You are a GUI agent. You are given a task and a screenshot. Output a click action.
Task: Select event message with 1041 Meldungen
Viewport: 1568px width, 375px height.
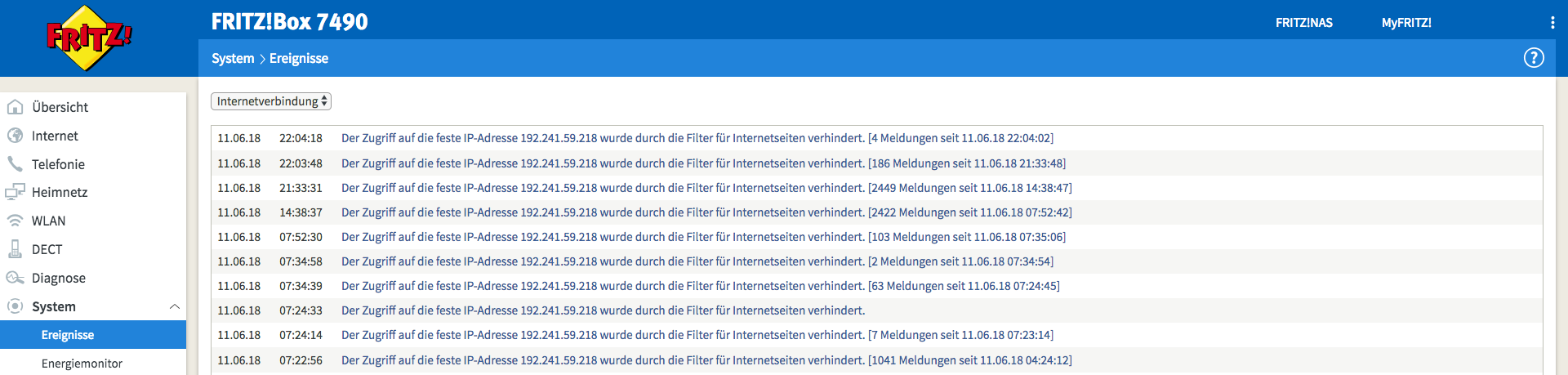706,360
